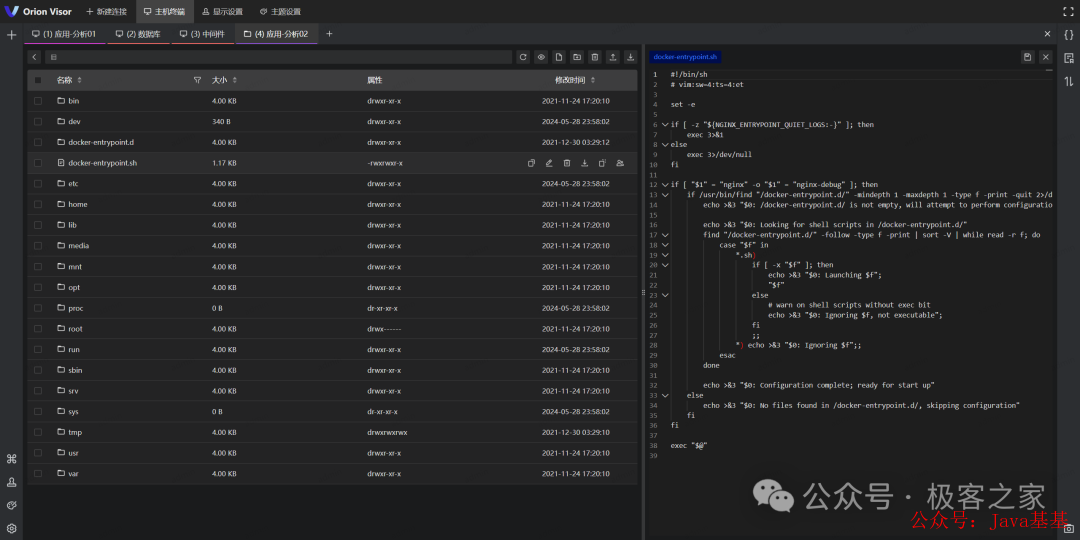Screen dimensions: 1080x540
Task: Close the docker-entrypoint.sh editor panel
Action: click(x=1046, y=57)
